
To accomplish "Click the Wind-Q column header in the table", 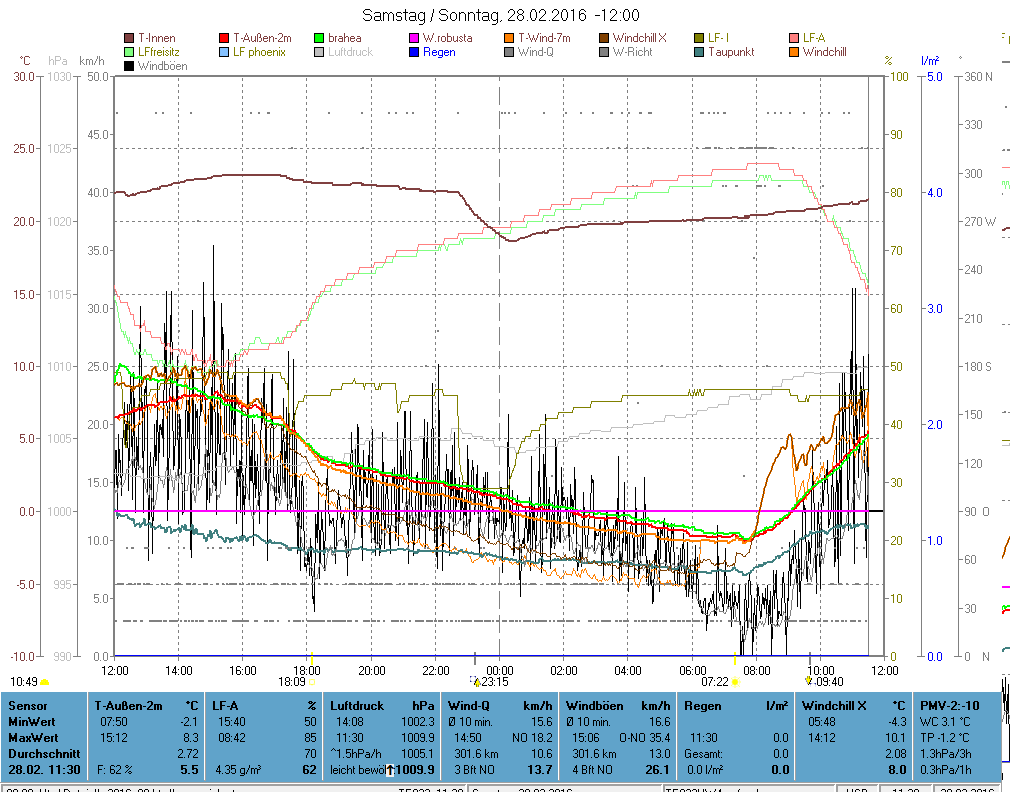I will (x=471, y=705).
